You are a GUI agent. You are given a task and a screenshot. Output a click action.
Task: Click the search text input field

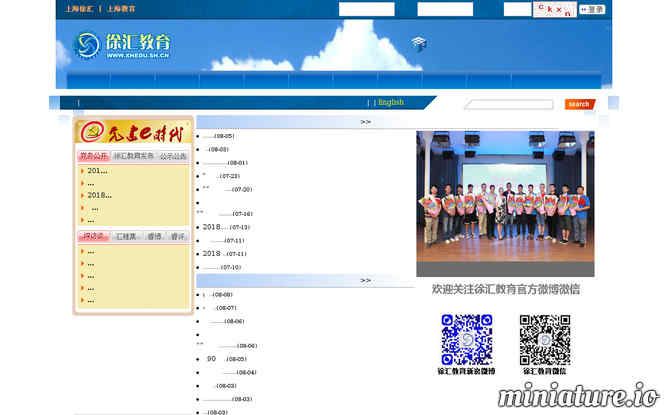[x=508, y=104]
